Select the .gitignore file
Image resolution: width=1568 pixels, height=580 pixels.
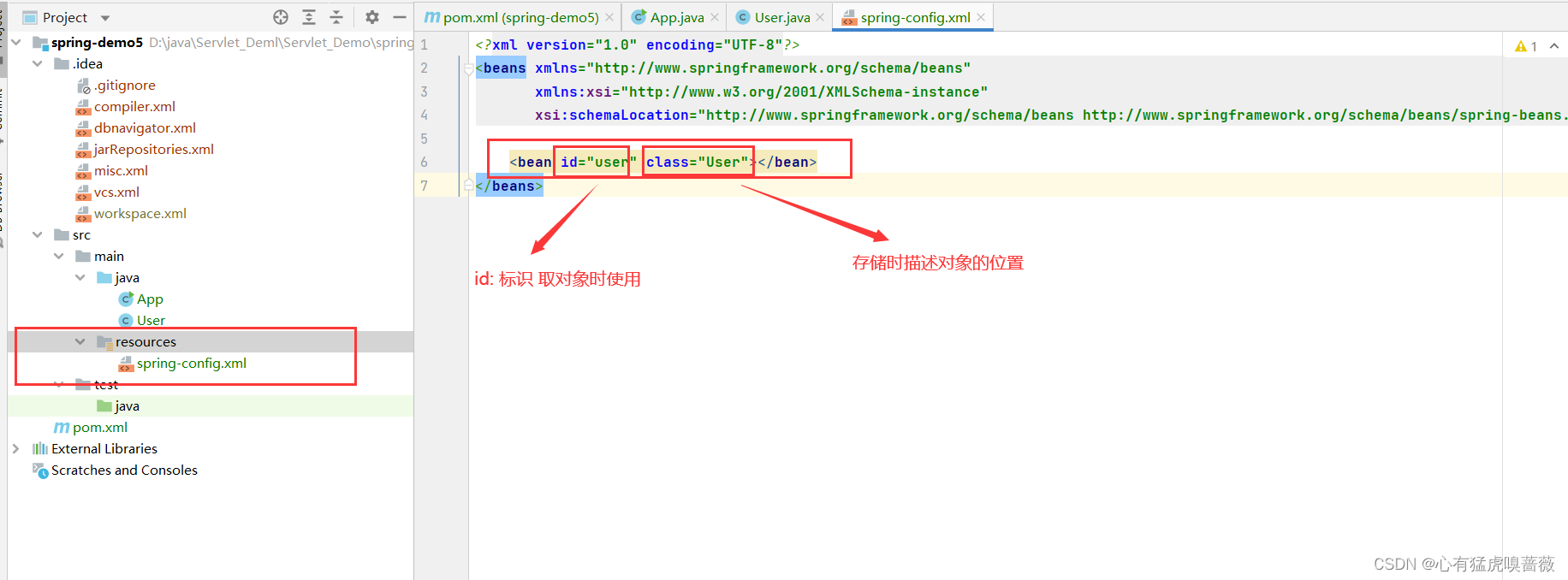(125, 85)
